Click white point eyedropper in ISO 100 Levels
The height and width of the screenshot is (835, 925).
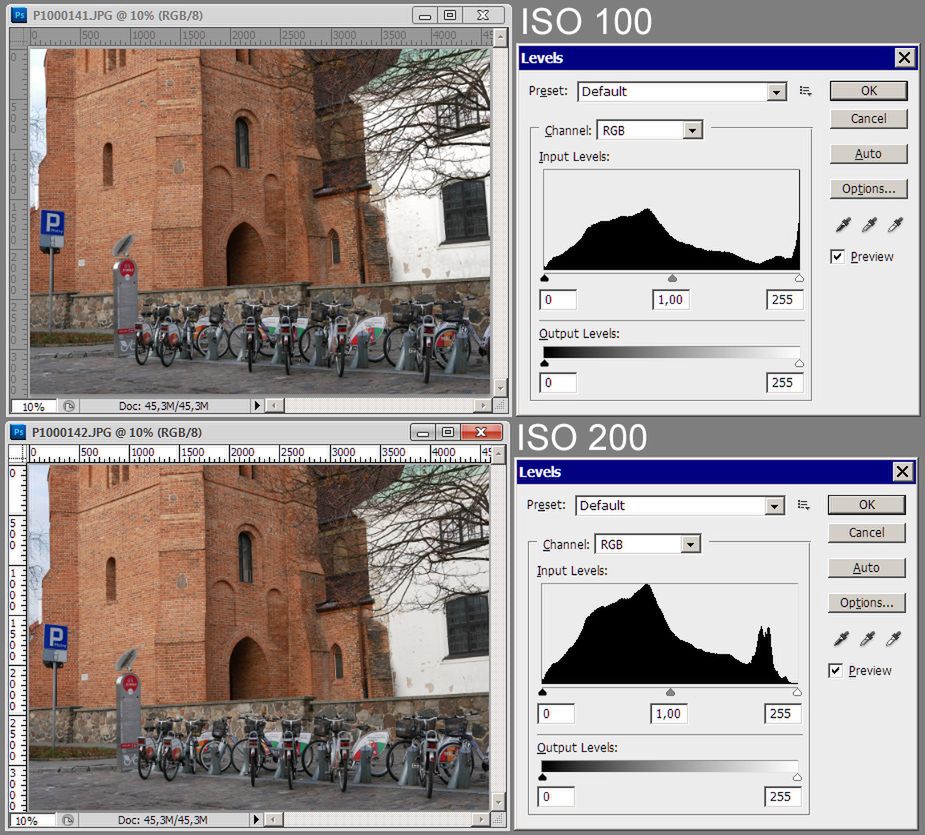point(895,224)
